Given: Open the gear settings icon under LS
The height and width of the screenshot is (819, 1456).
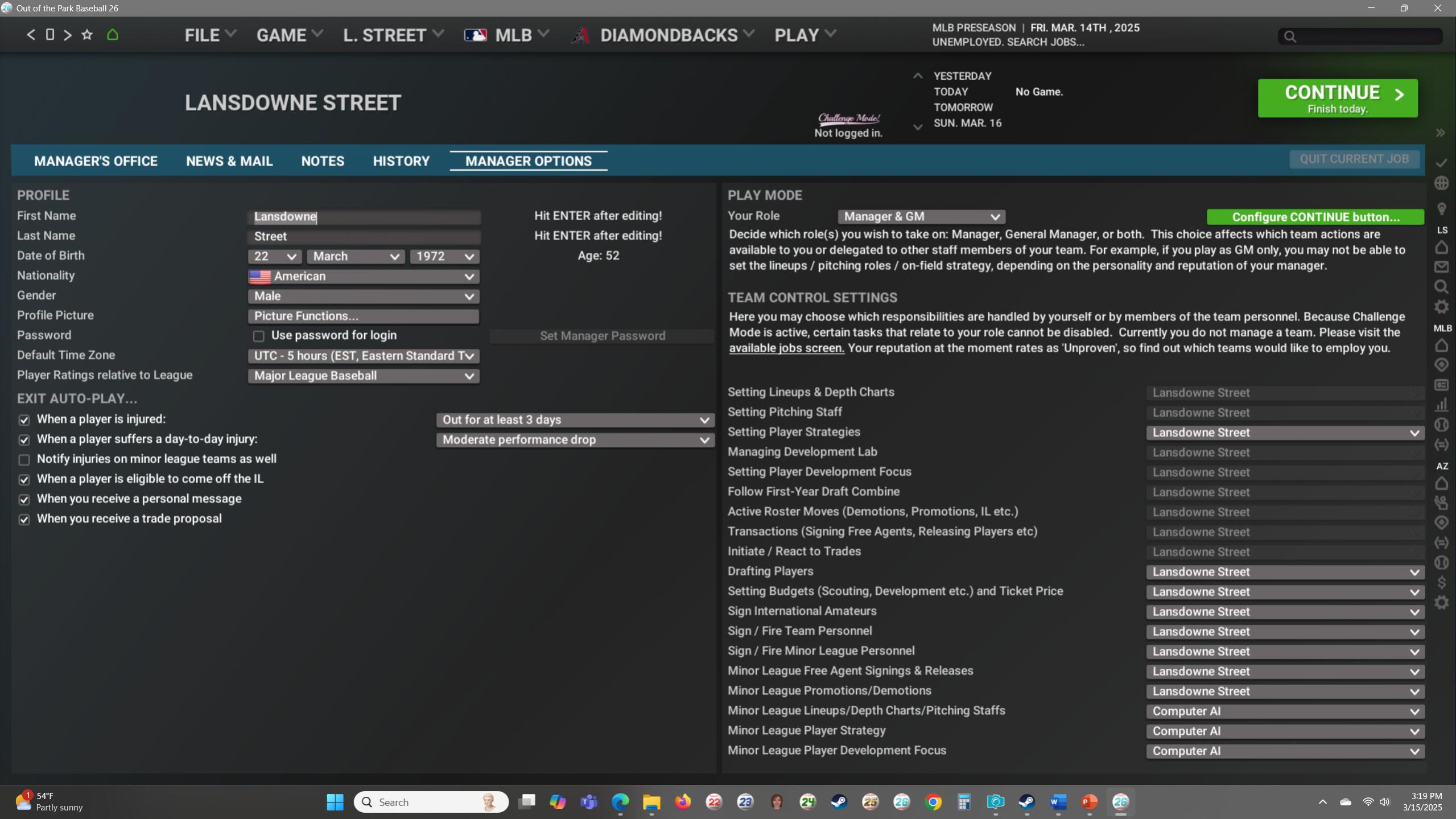Looking at the screenshot, I should tap(1441, 307).
